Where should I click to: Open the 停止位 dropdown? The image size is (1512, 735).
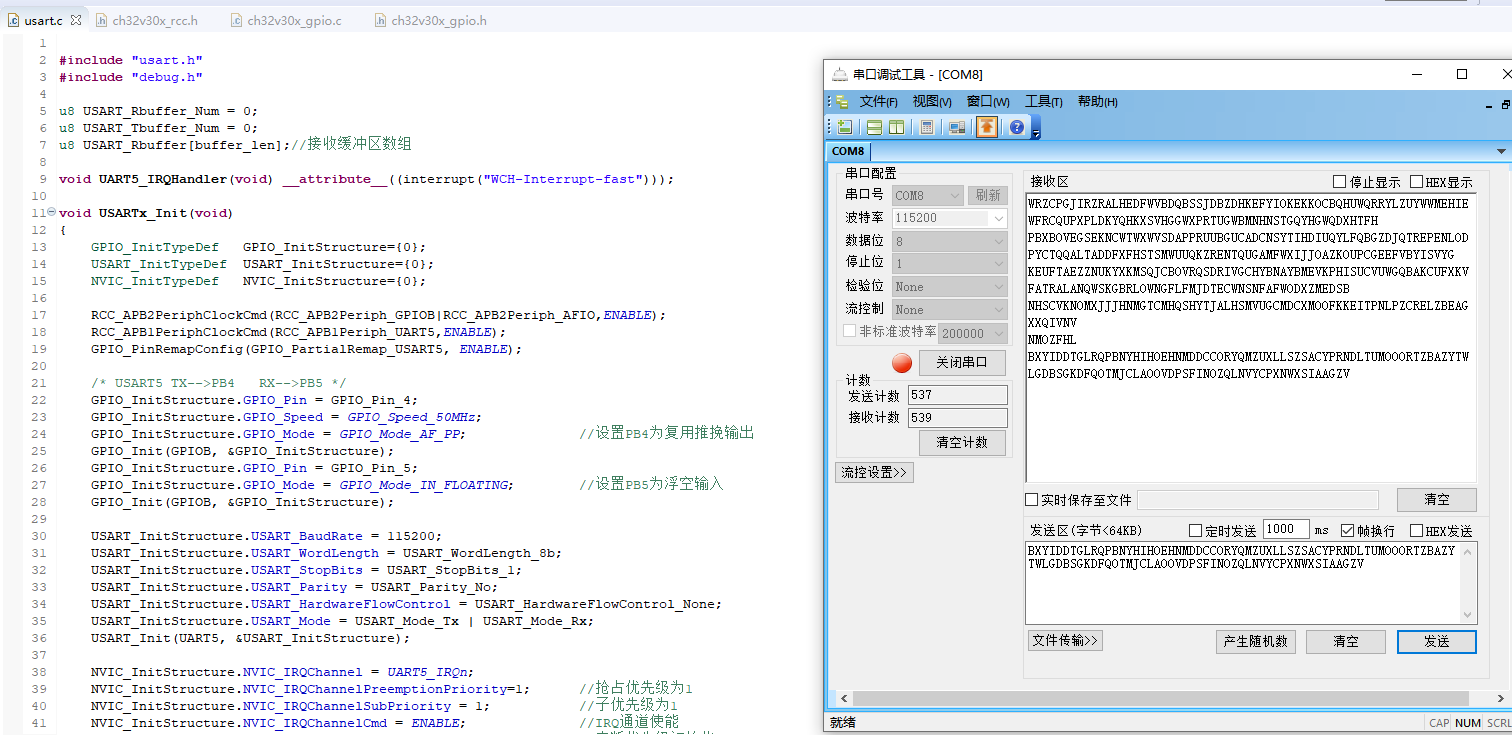pyautogui.click(x=949, y=263)
